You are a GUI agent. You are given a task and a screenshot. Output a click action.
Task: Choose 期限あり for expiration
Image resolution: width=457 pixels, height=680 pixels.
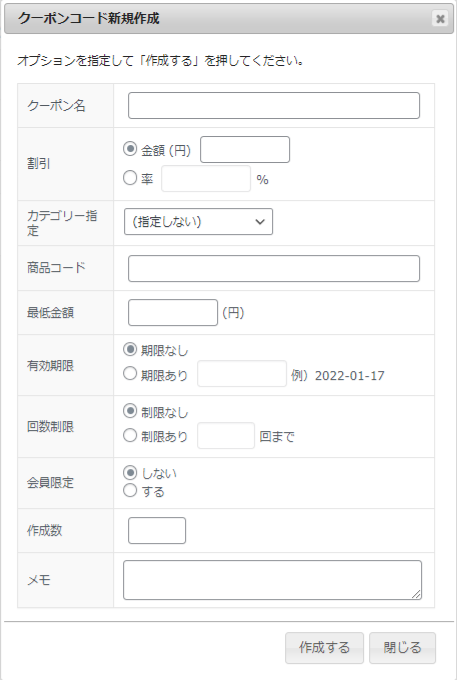(130, 373)
